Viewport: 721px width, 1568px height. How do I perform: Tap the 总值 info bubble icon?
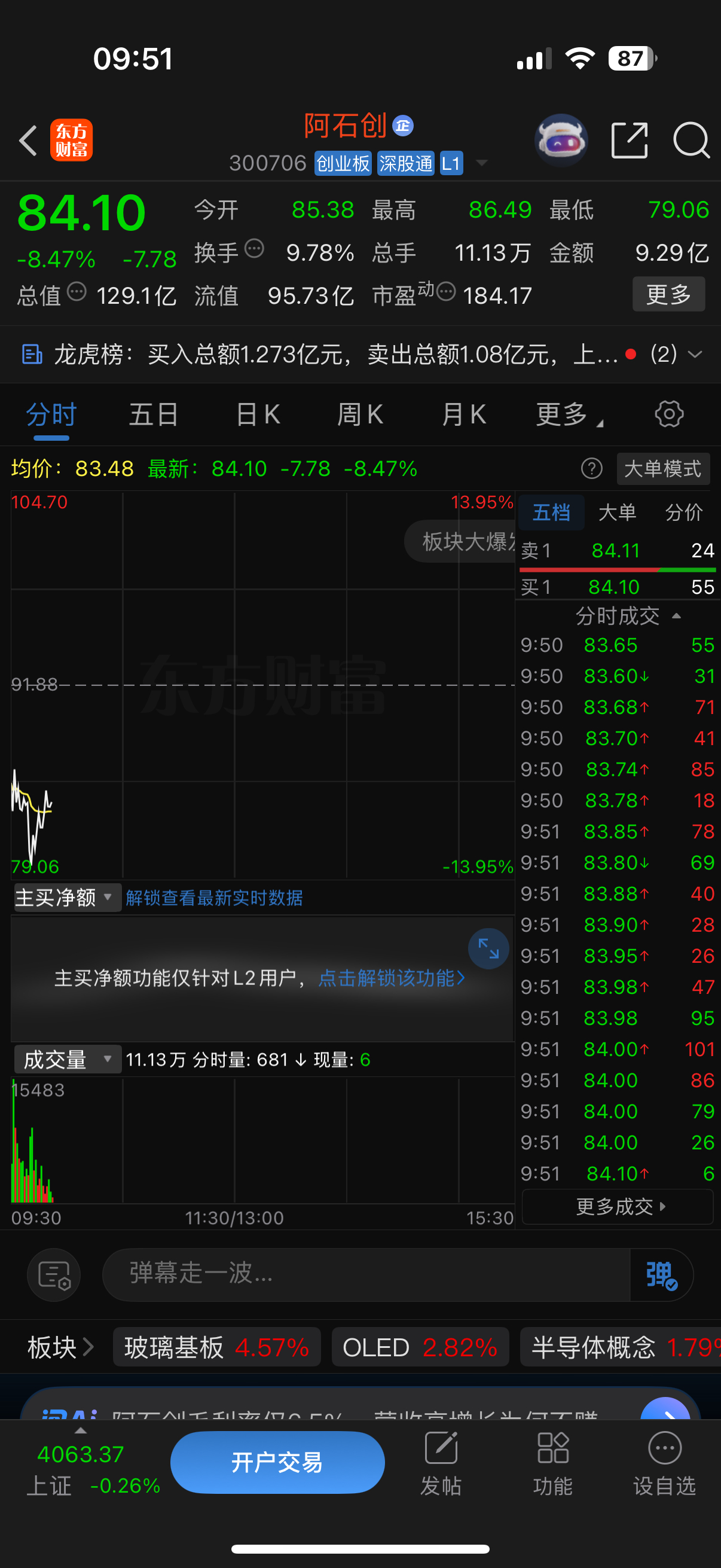[x=77, y=292]
